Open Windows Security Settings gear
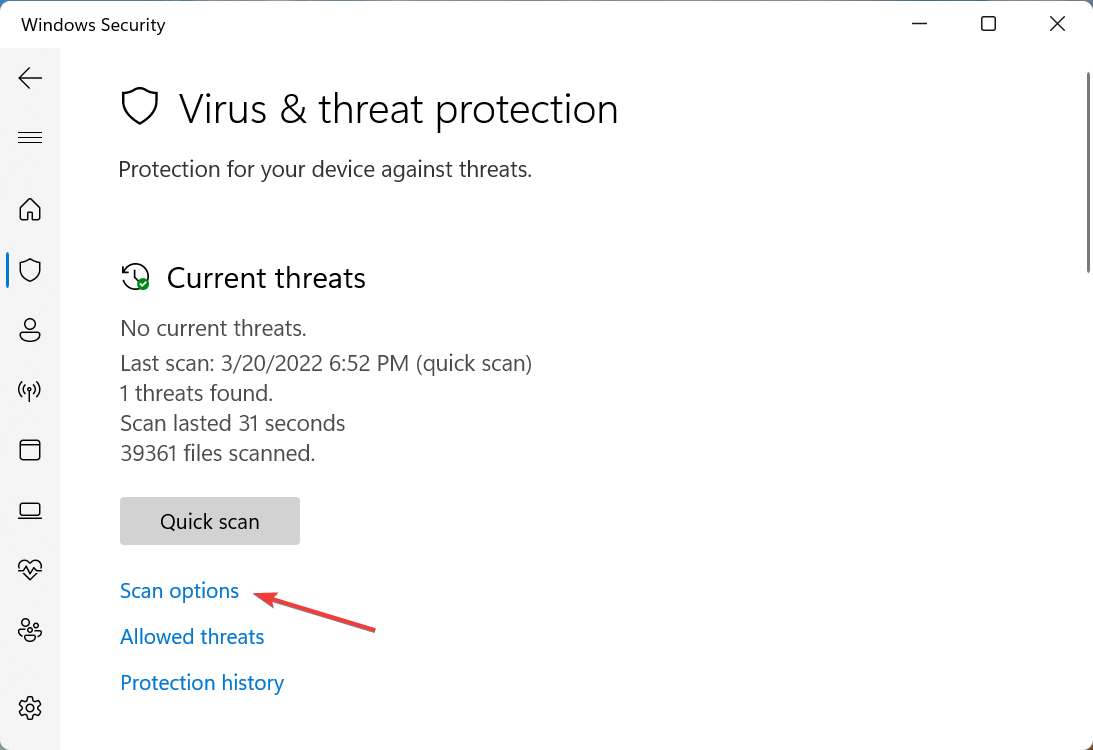Image resolution: width=1093 pixels, height=750 pixels. [x=30, y=707]
